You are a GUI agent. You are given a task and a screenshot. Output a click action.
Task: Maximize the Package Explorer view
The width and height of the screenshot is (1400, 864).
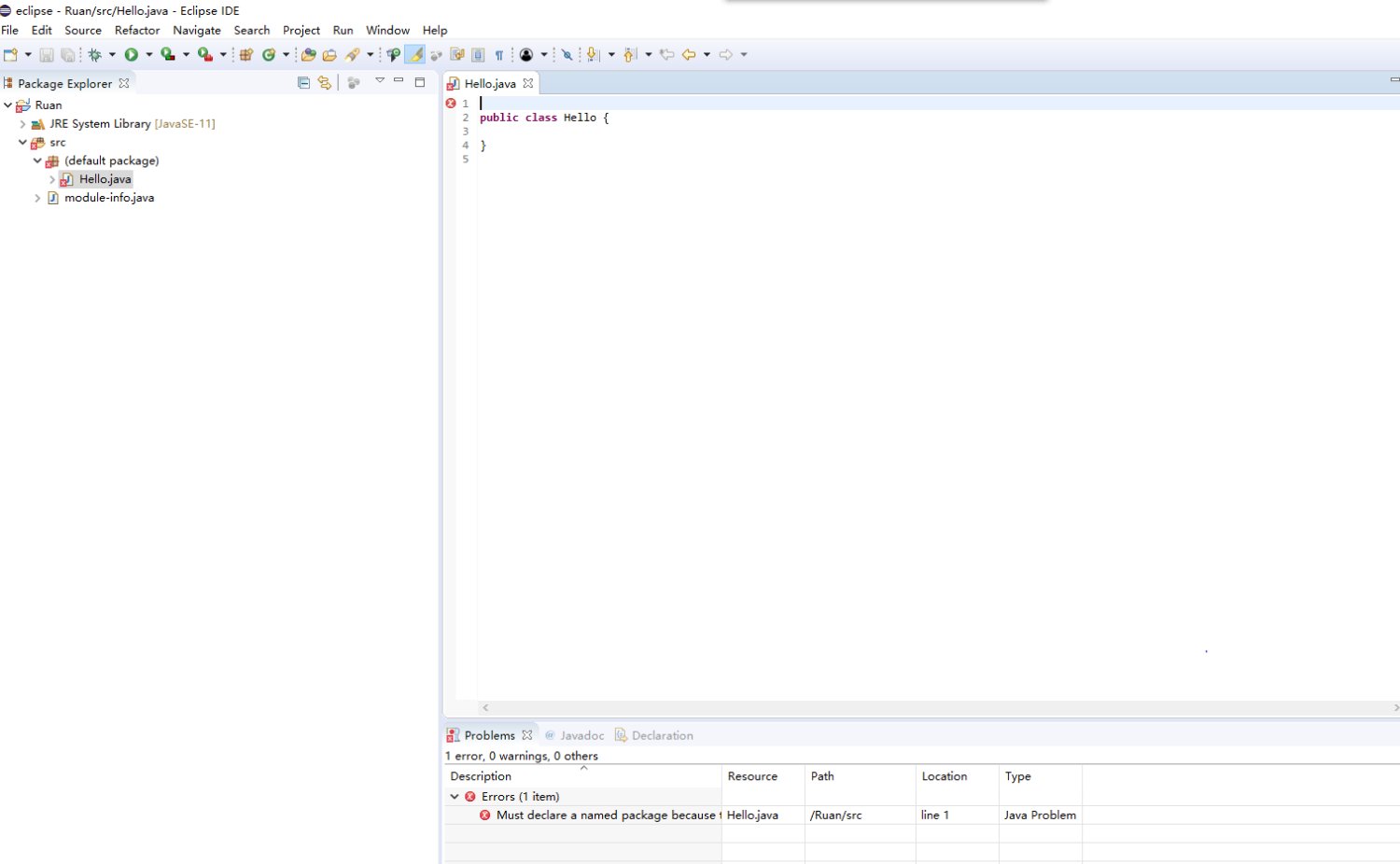[420, 82]
